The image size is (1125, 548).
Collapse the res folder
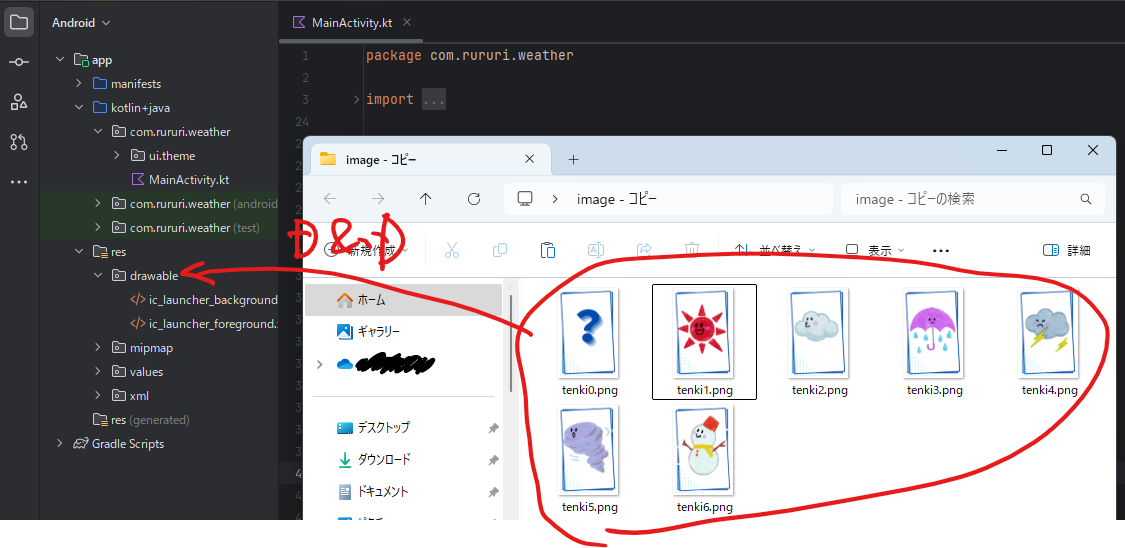click(x=79, y=252)
